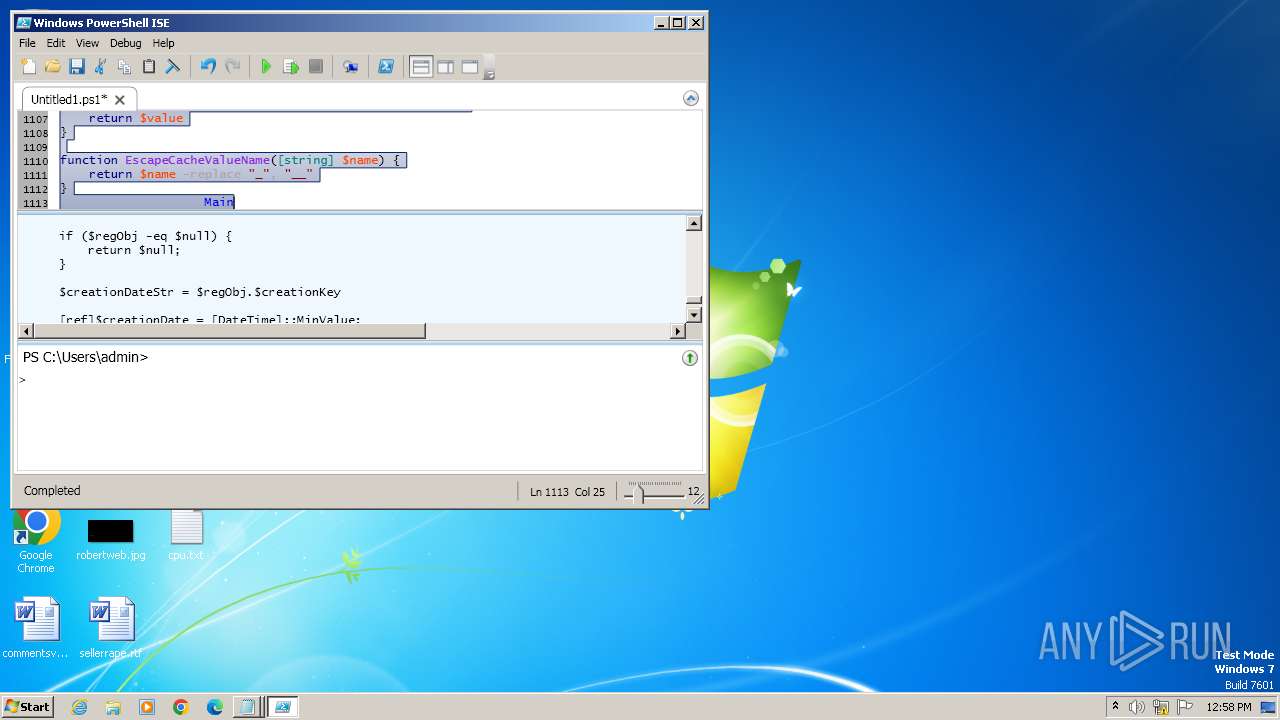Clear the output pane
This screenshot has width=1280, height=720.
(173, 67)
